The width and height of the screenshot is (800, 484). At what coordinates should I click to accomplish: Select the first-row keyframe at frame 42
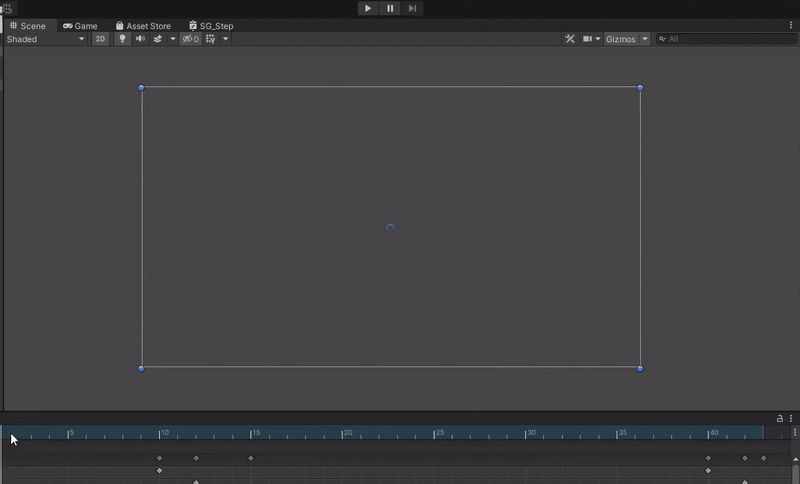pos(745,458)
